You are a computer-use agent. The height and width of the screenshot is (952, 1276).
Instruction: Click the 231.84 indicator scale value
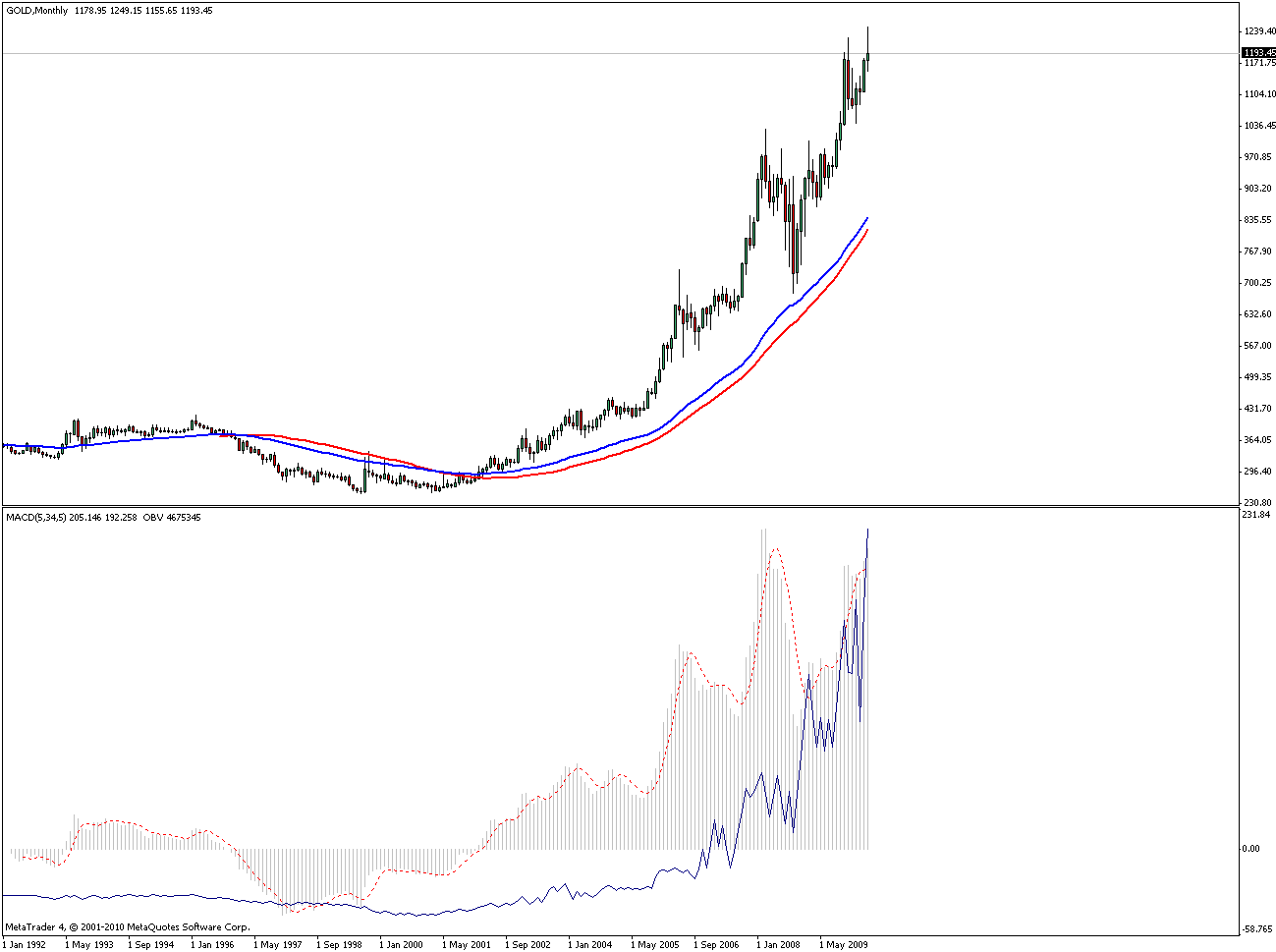coord(1257,515)
